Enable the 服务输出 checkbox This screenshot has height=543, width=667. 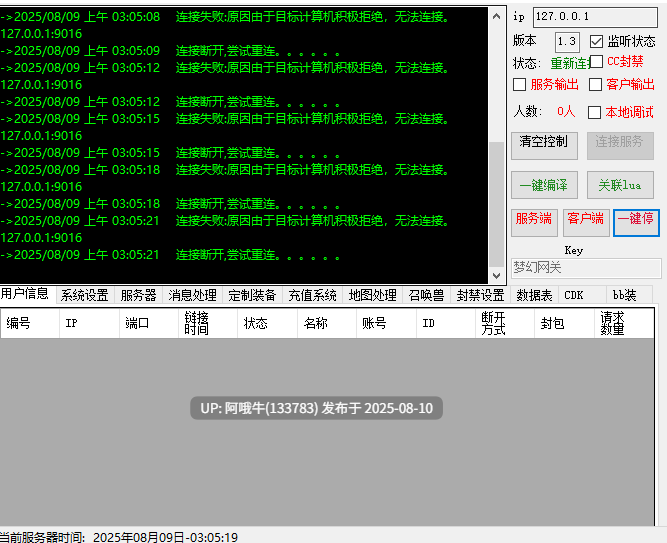click(x=519, y=84)
